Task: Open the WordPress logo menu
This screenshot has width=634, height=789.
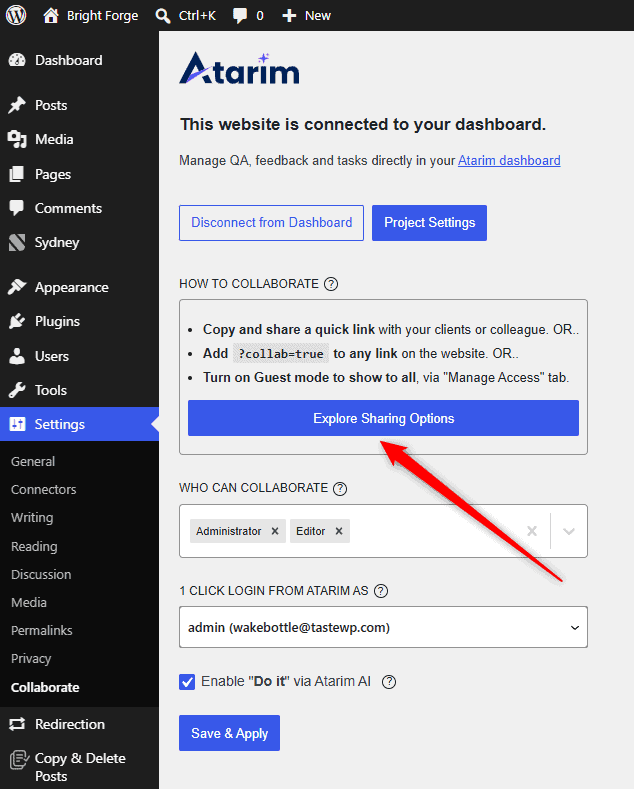Action: click(x=16, y=15)
